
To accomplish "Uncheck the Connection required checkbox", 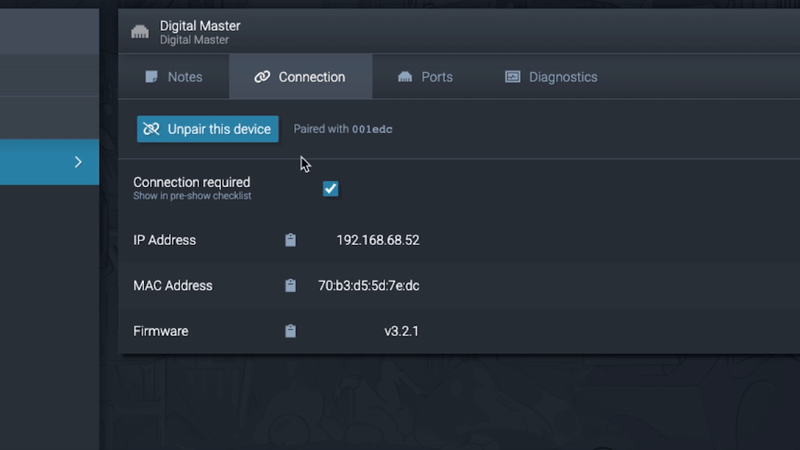I will pos(330,189).
